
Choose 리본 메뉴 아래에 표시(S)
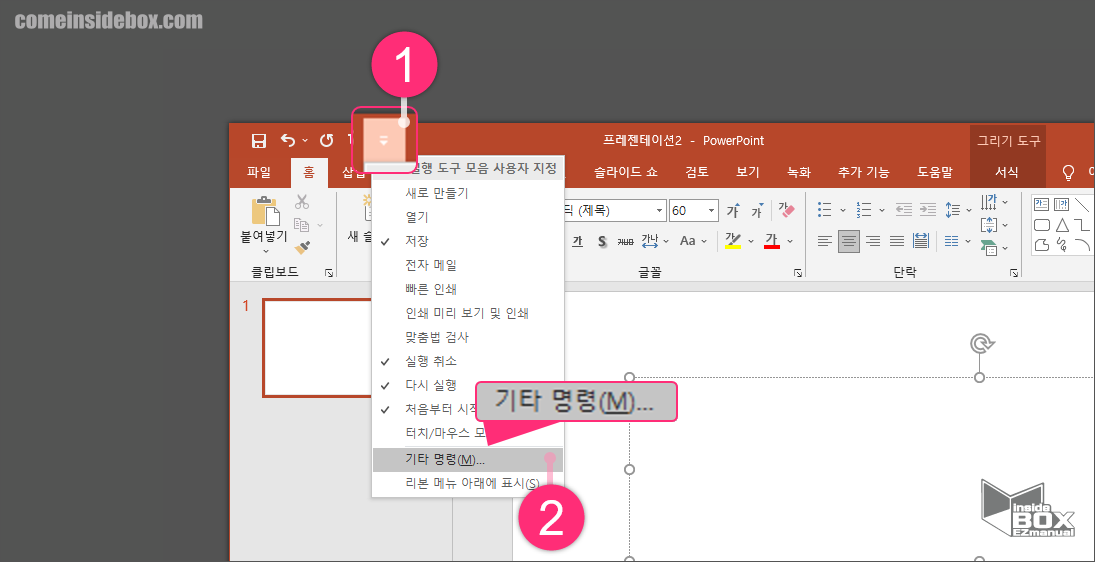click(x=467, y=483)
